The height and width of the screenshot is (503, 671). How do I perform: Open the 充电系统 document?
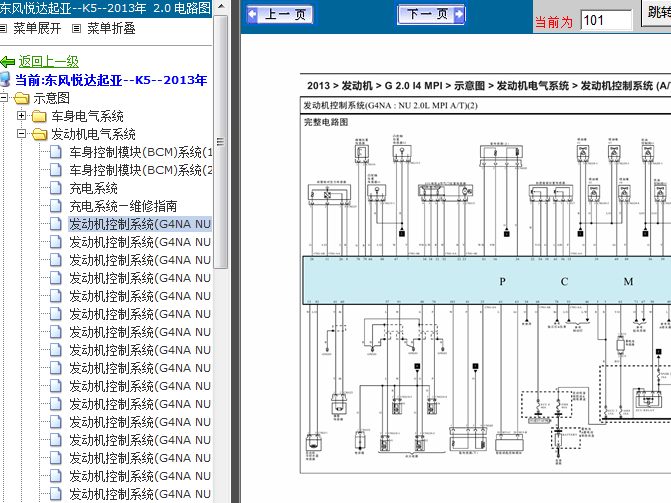93,188
